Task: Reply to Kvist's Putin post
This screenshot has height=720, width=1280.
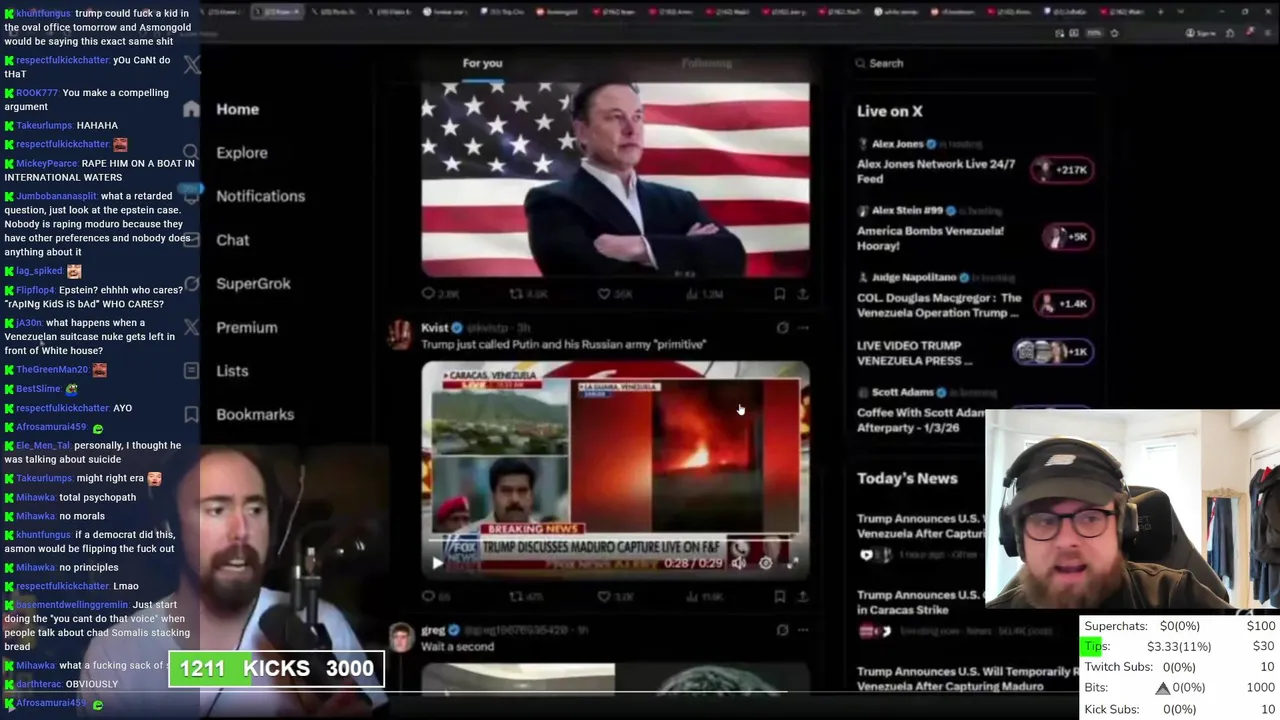Action: point(435,597)
